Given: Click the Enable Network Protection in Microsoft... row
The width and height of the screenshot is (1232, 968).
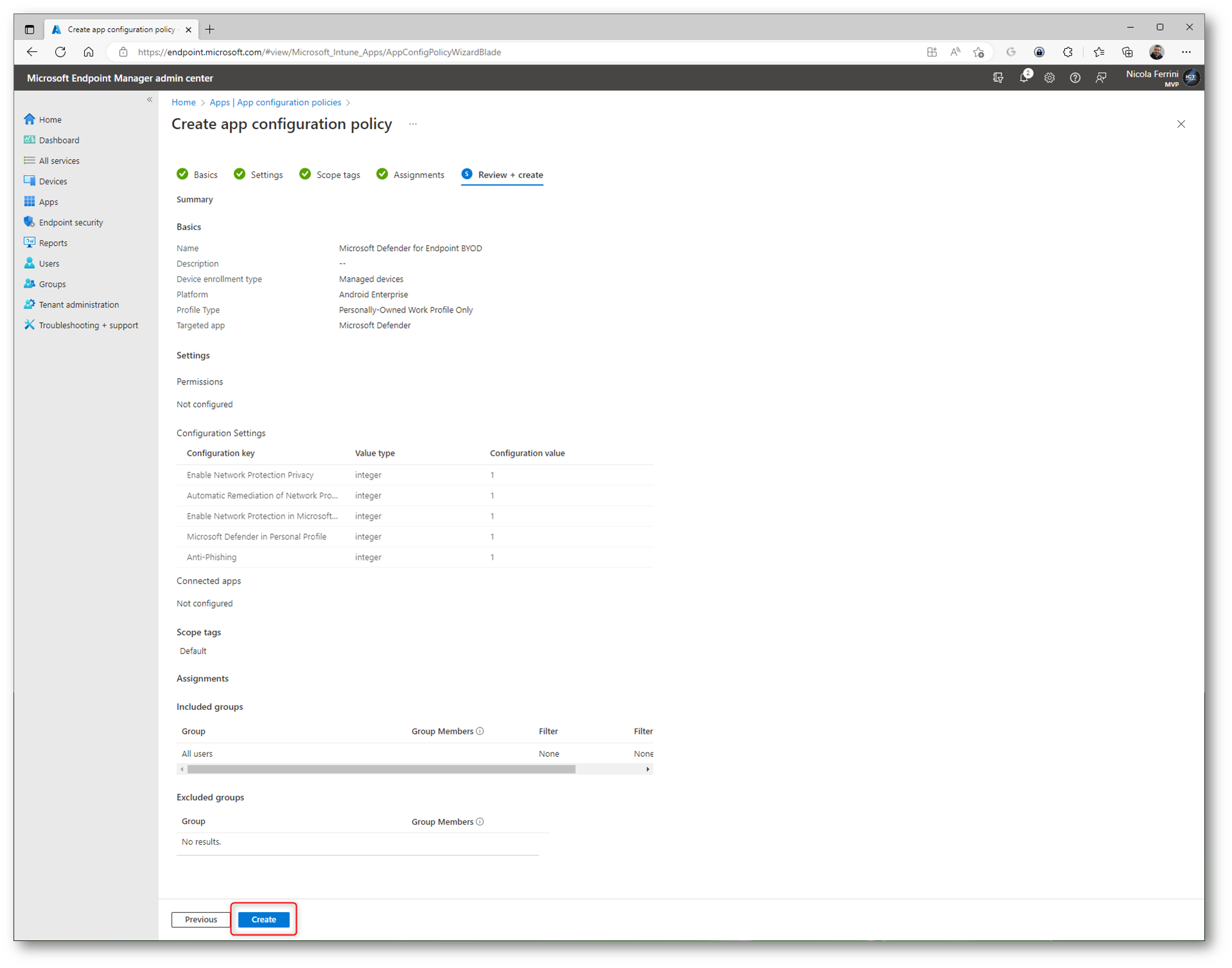Looking at the screenshot, I should 415,516.
